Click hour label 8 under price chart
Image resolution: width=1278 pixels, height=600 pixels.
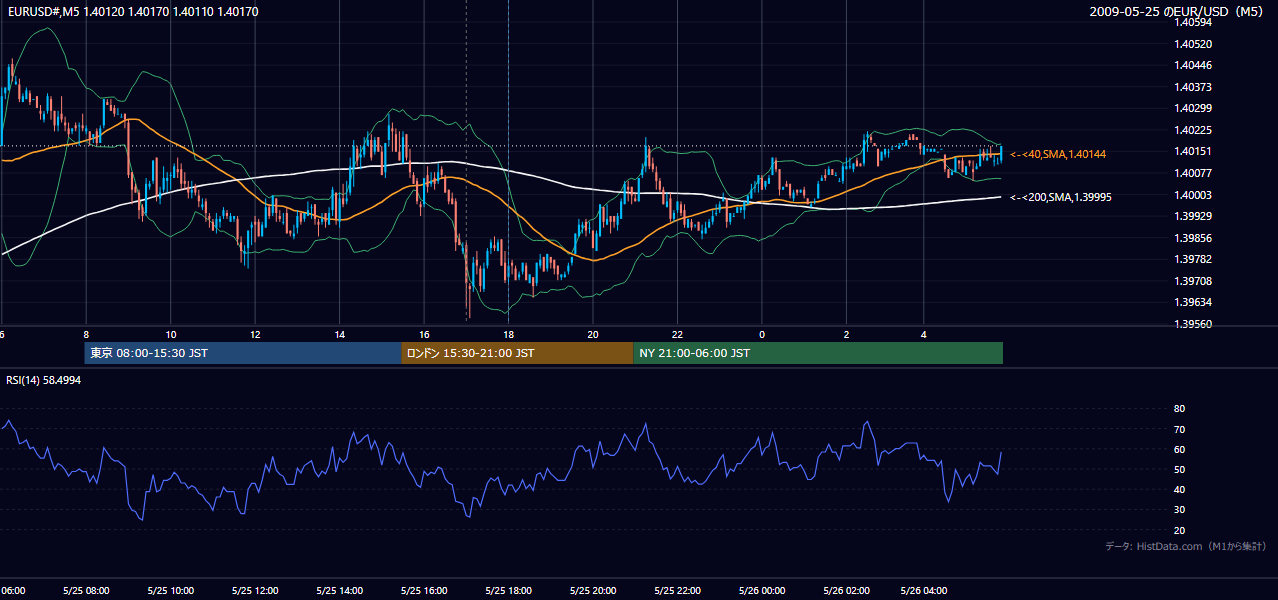point(86,335)
